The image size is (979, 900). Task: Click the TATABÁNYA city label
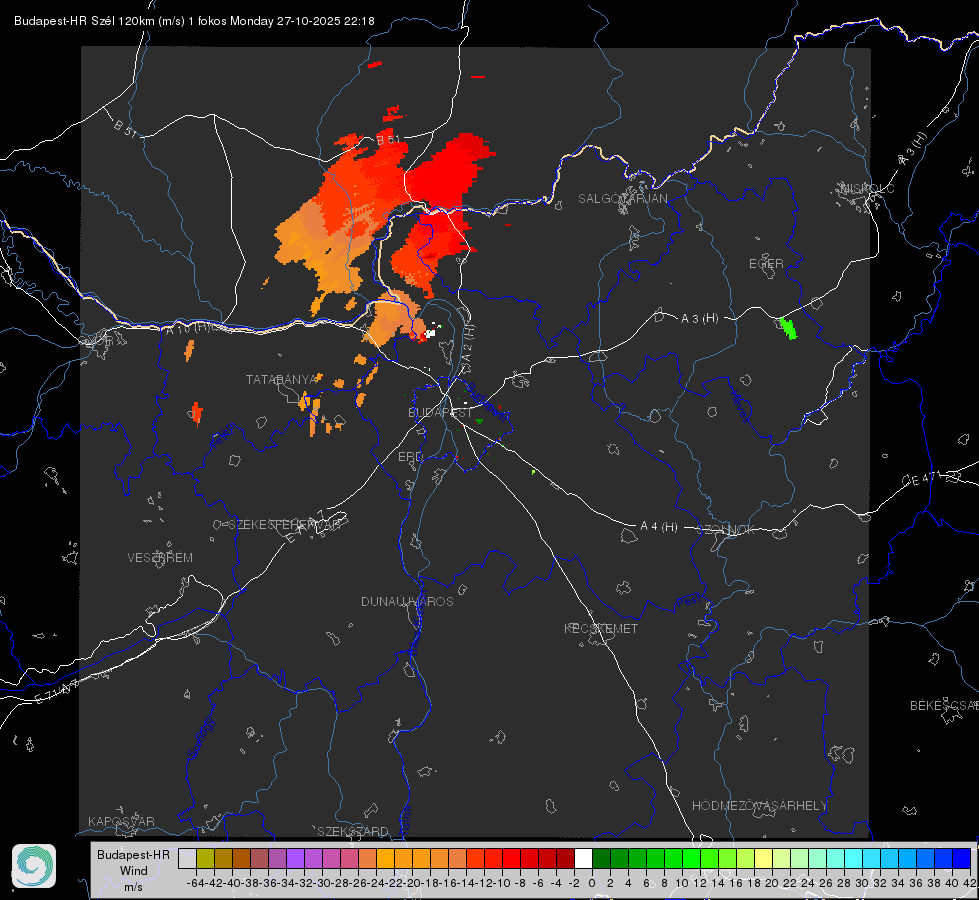(x=282, y=379)
